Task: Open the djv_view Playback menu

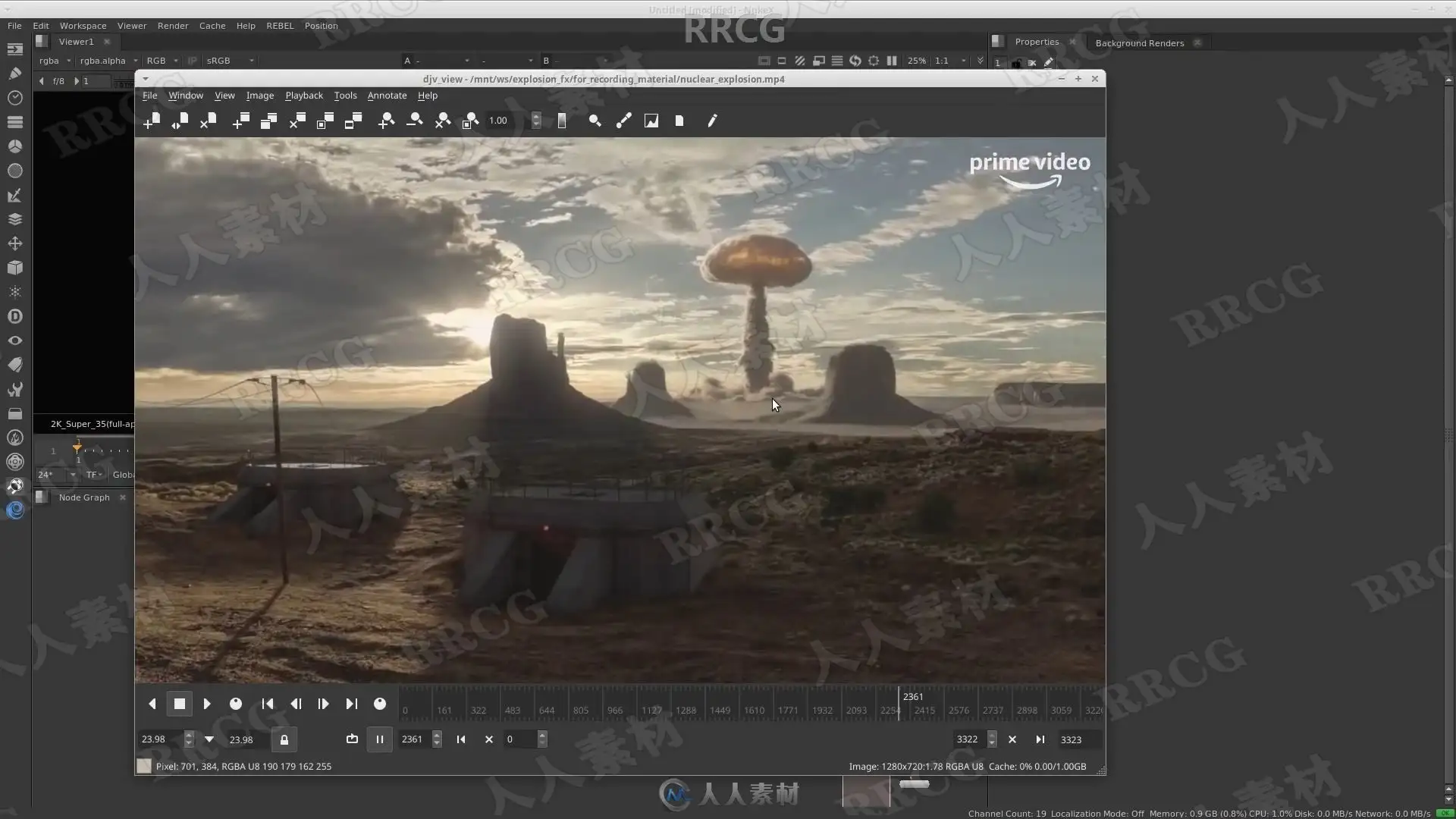Action: tap(304, 96)
